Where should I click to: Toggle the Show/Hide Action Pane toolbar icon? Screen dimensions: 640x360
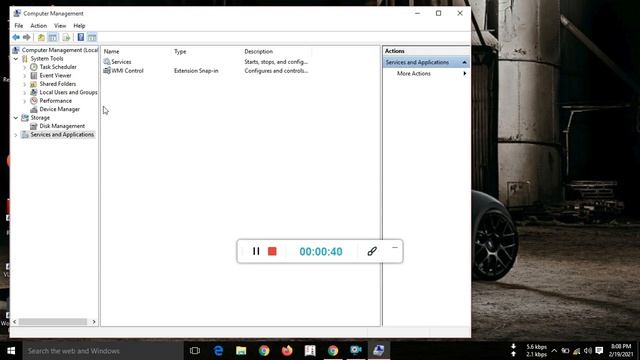pyautogui.click(x=92, y=38)
